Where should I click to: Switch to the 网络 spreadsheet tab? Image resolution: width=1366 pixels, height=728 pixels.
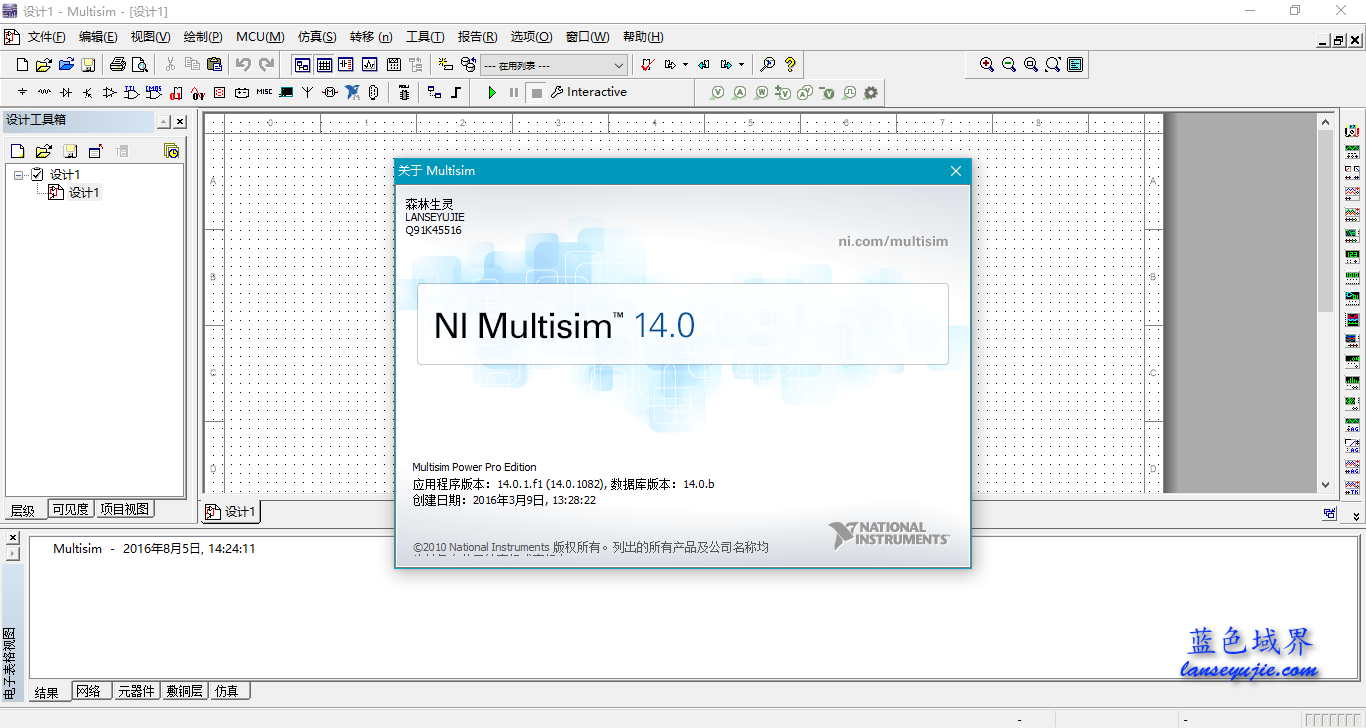(x=89, y=690)
